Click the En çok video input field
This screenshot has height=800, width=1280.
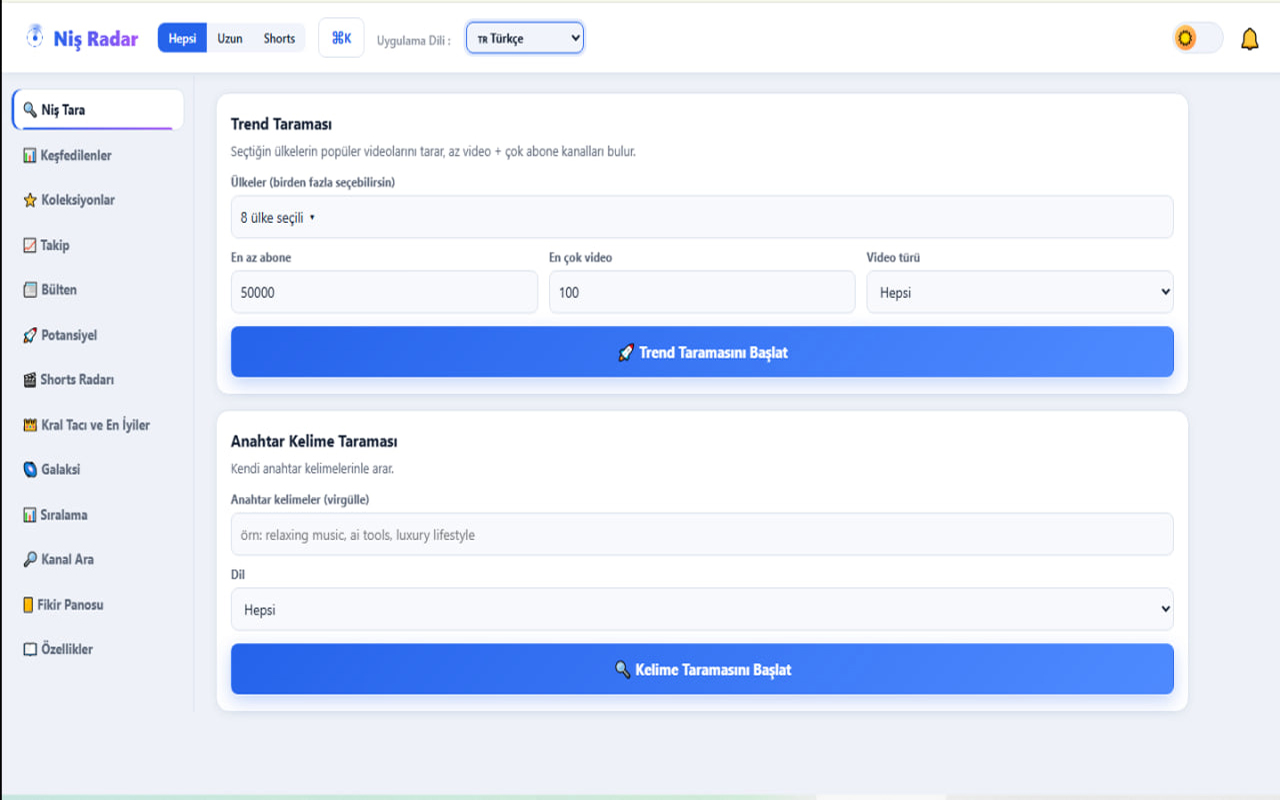click(702, 292)
